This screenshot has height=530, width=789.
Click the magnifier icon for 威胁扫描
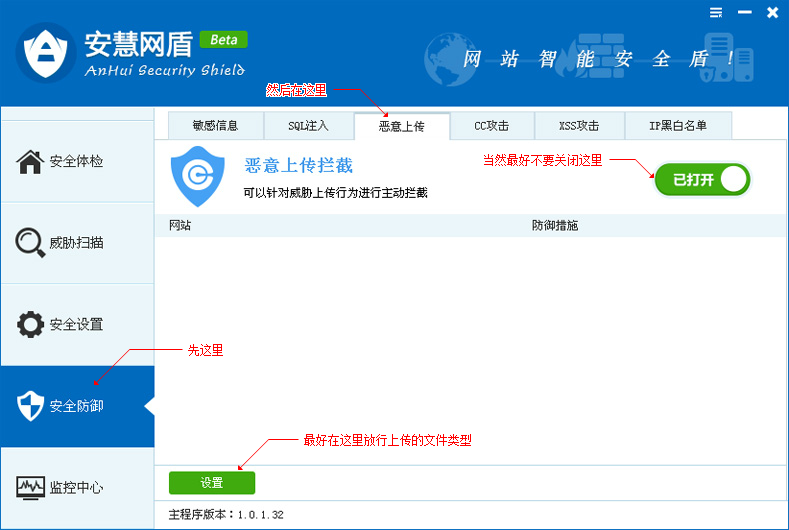pyautogui.click(x=30, y=243)
